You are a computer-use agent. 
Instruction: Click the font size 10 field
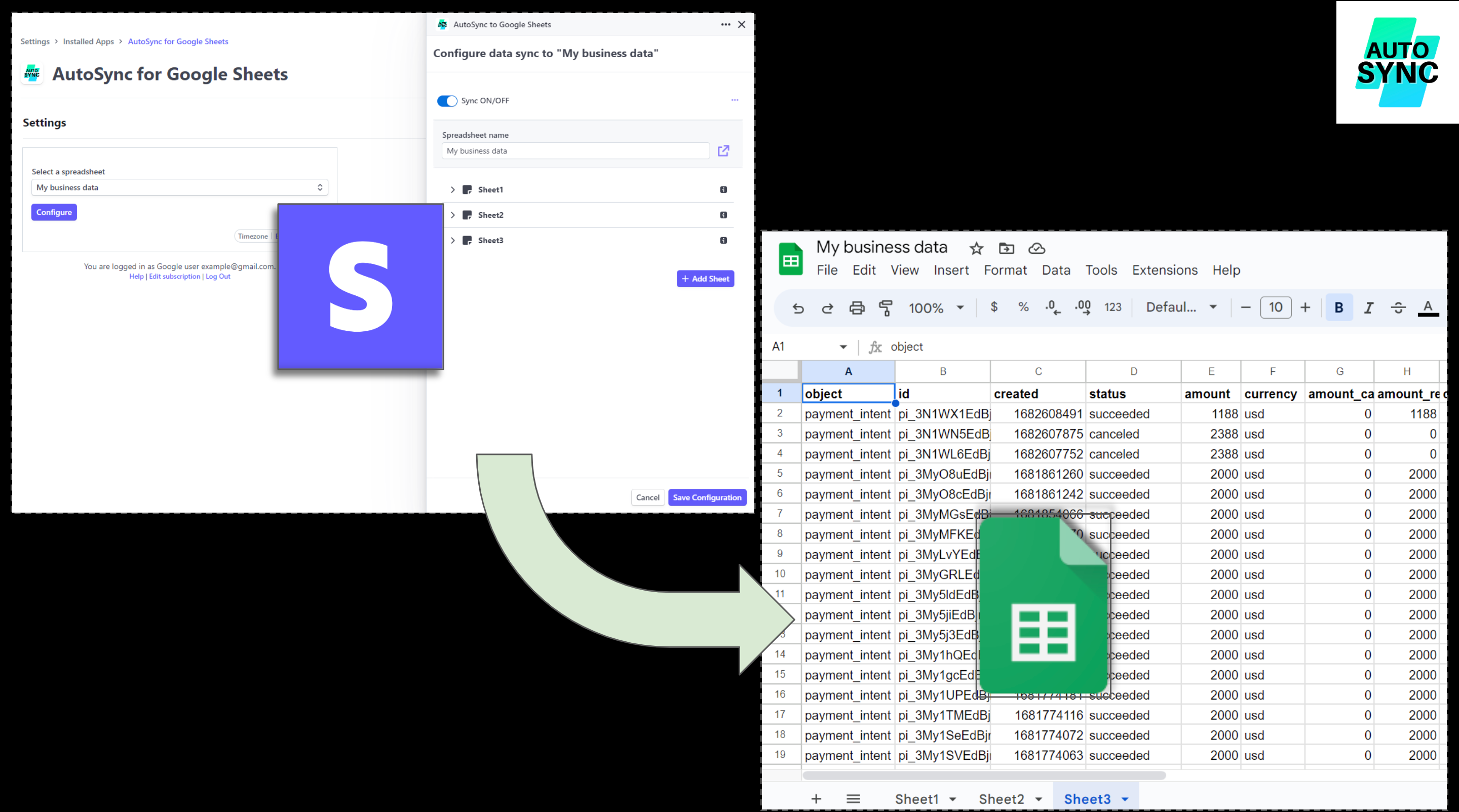tap(1276, 307)
